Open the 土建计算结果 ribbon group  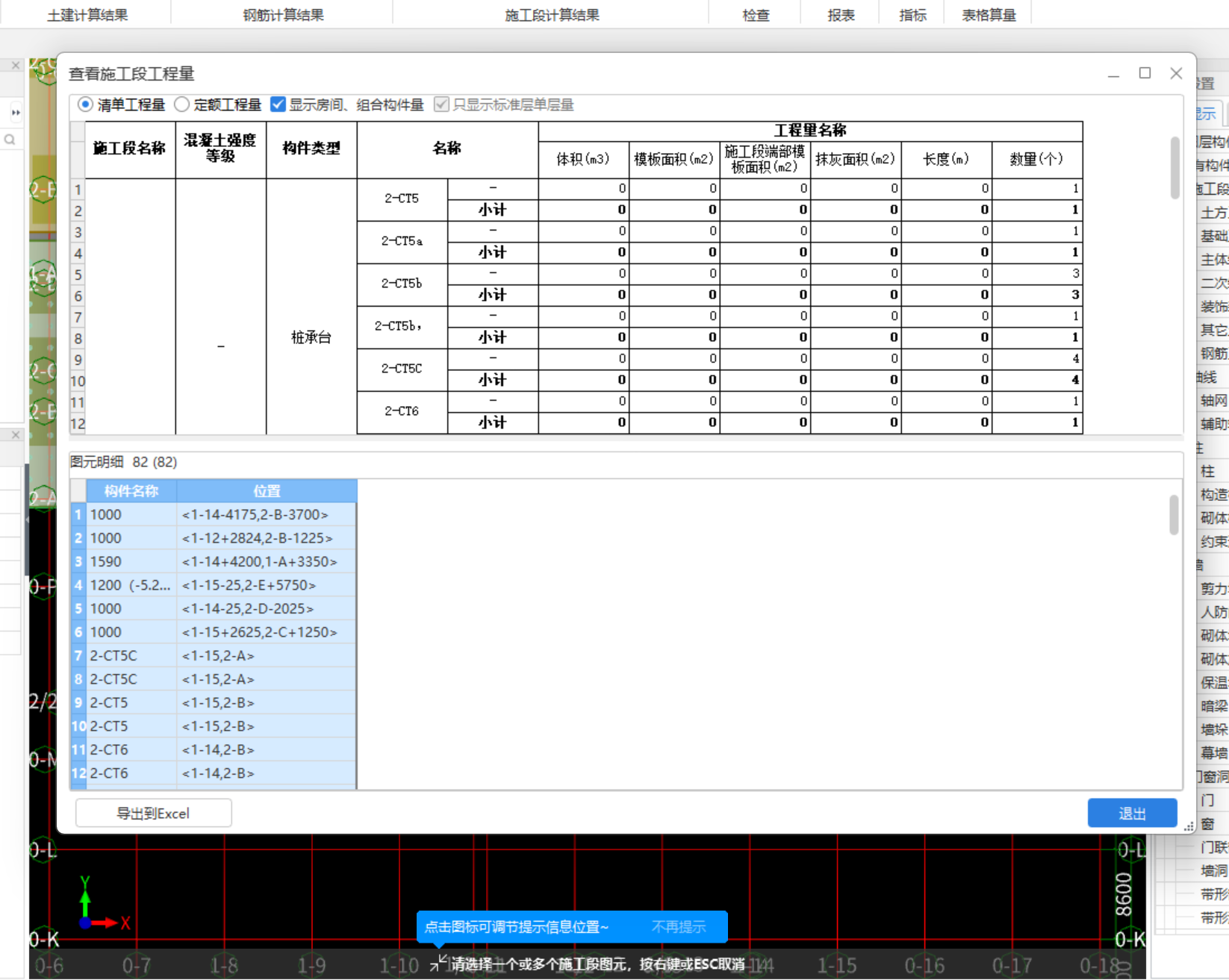pos(87,15)
